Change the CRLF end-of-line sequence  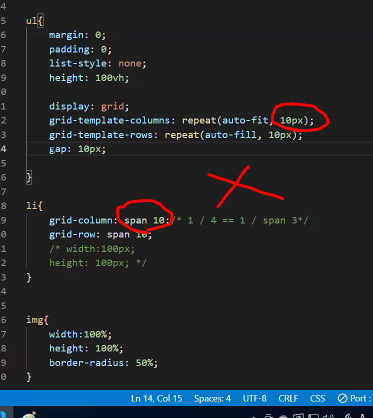point(288,398)
